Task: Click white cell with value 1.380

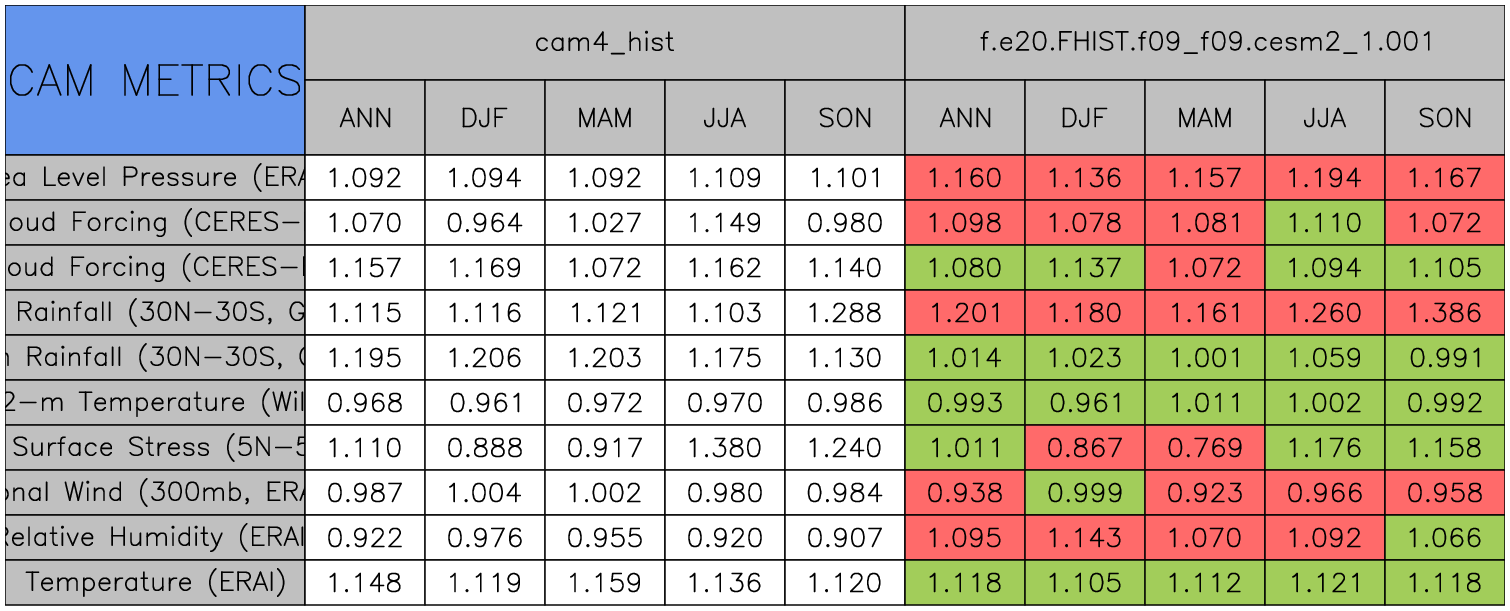Action: tap(725, 448)
